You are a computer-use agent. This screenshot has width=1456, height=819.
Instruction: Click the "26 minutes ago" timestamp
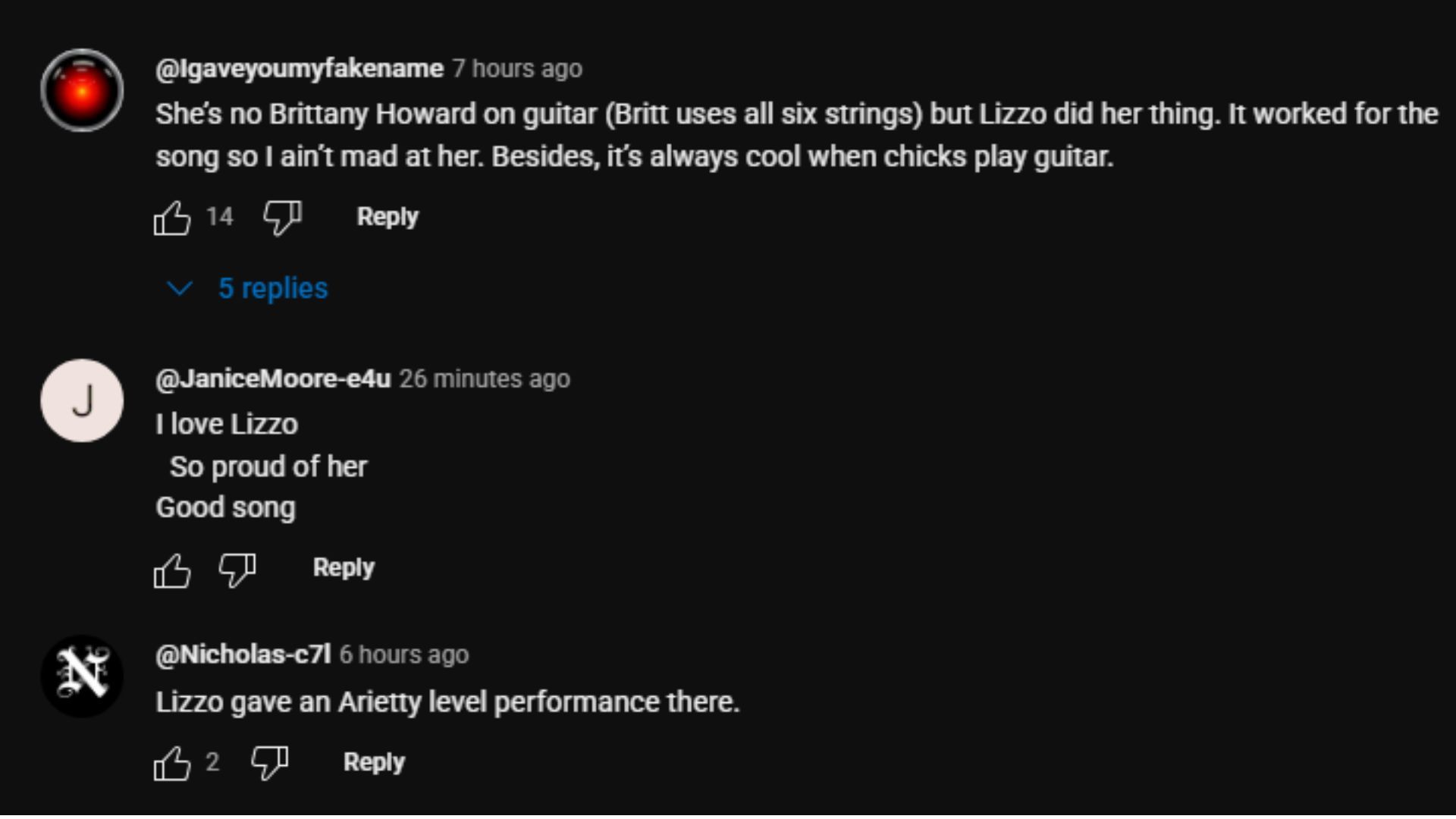[485, 378]
